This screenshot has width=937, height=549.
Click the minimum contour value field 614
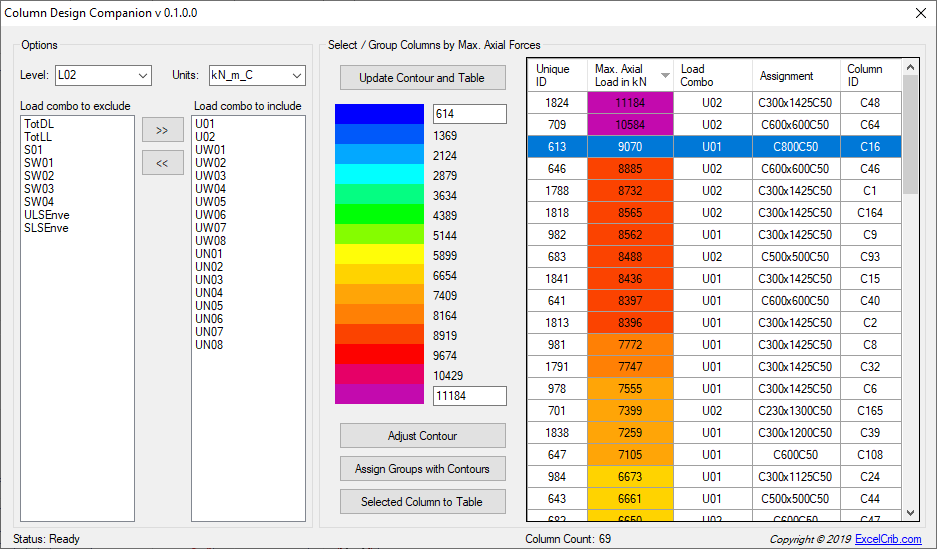coord(469,115)
